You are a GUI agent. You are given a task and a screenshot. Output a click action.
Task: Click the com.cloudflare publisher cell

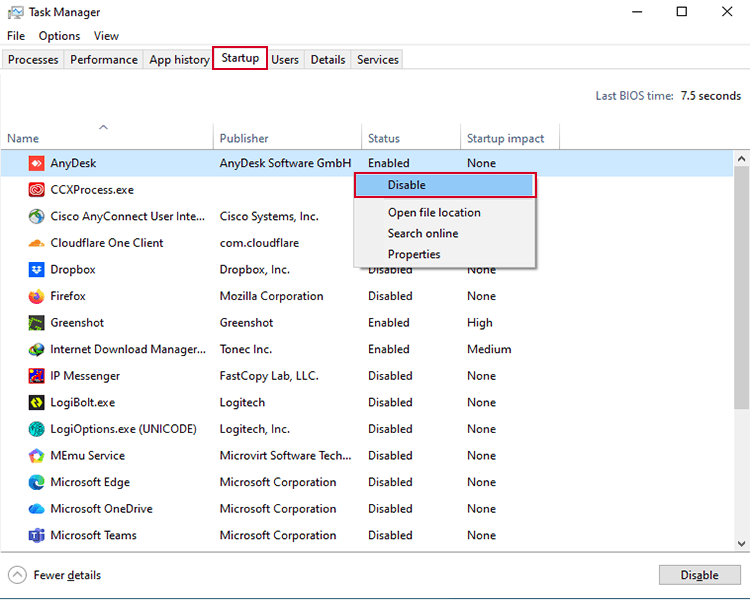(x=259, y=243)
